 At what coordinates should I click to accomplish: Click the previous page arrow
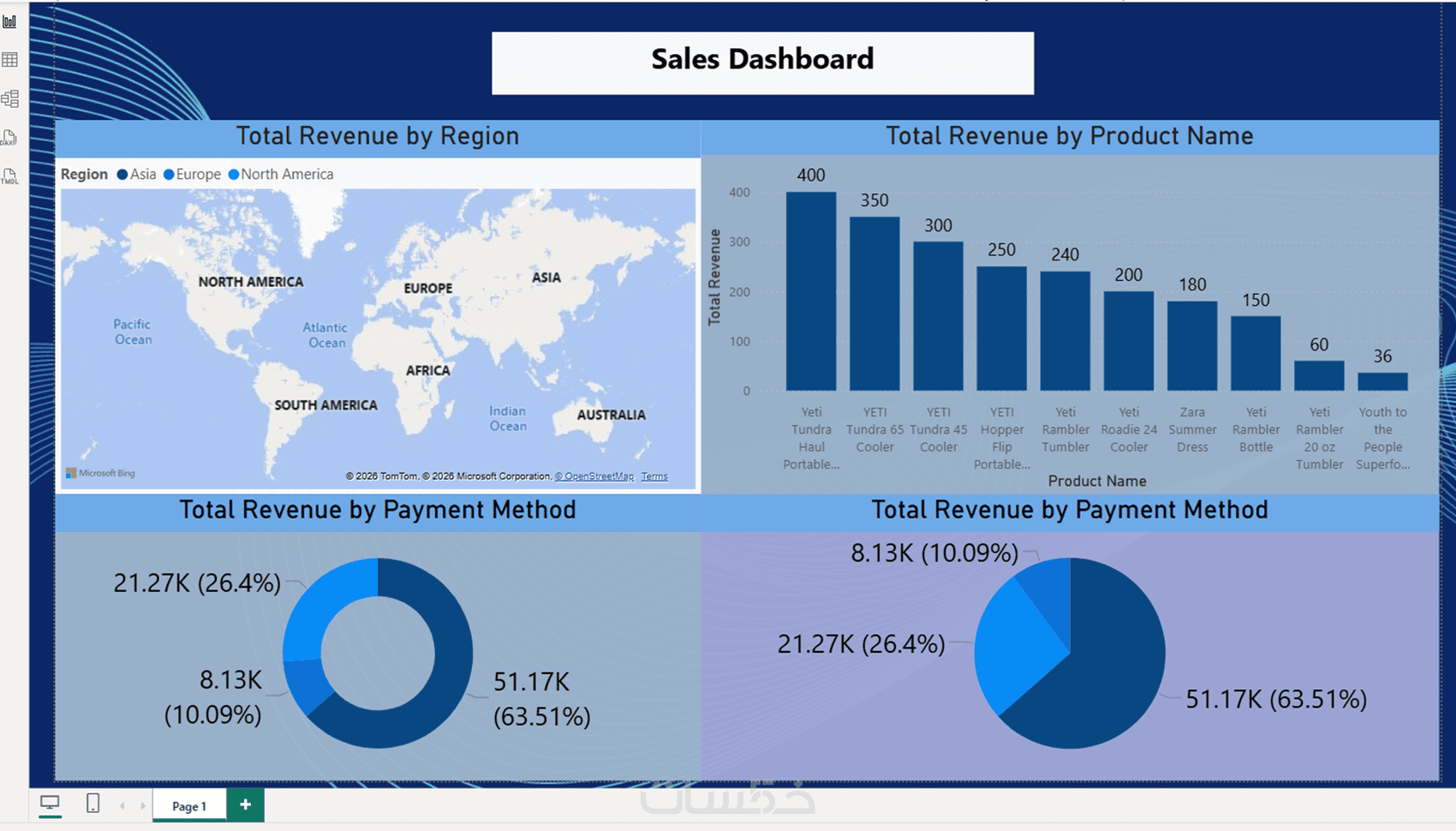(122, 805)
